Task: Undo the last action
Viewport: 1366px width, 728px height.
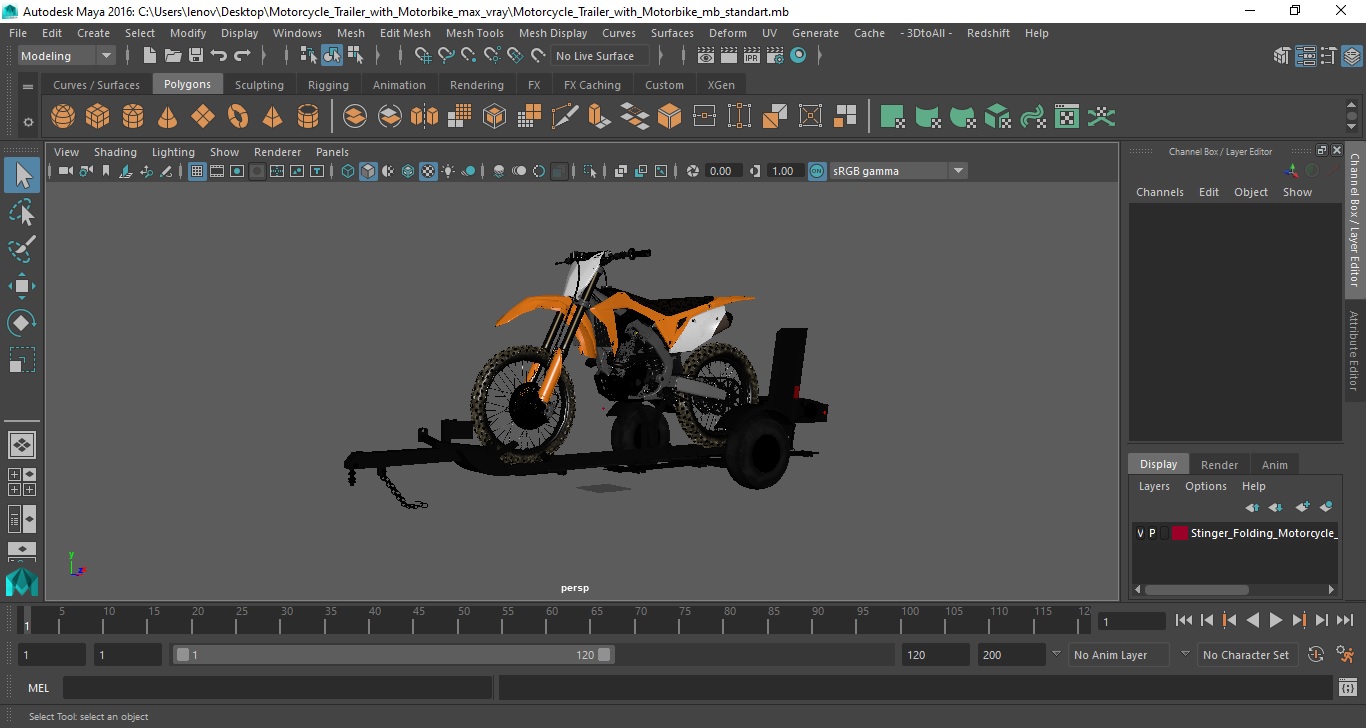Action: tap(219, 56)
